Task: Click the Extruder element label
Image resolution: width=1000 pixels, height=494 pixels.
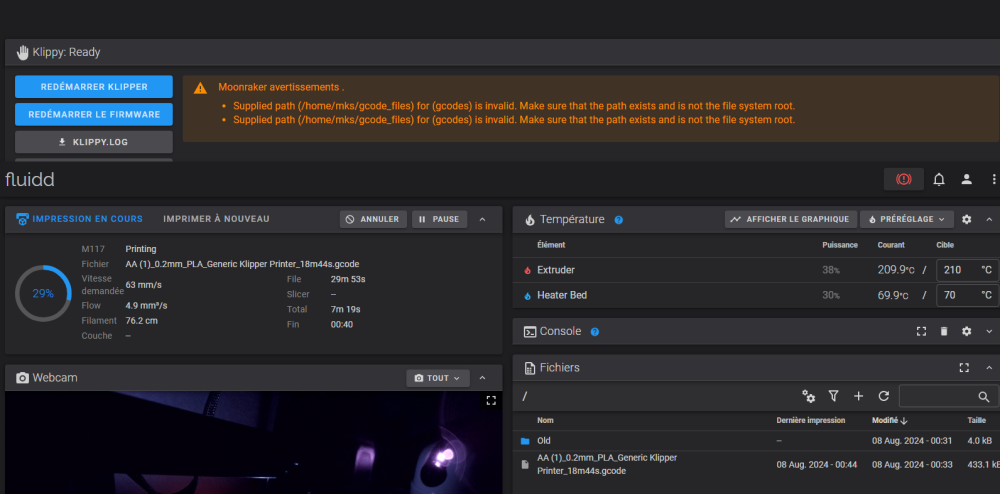Action: [x=555, y=270]
